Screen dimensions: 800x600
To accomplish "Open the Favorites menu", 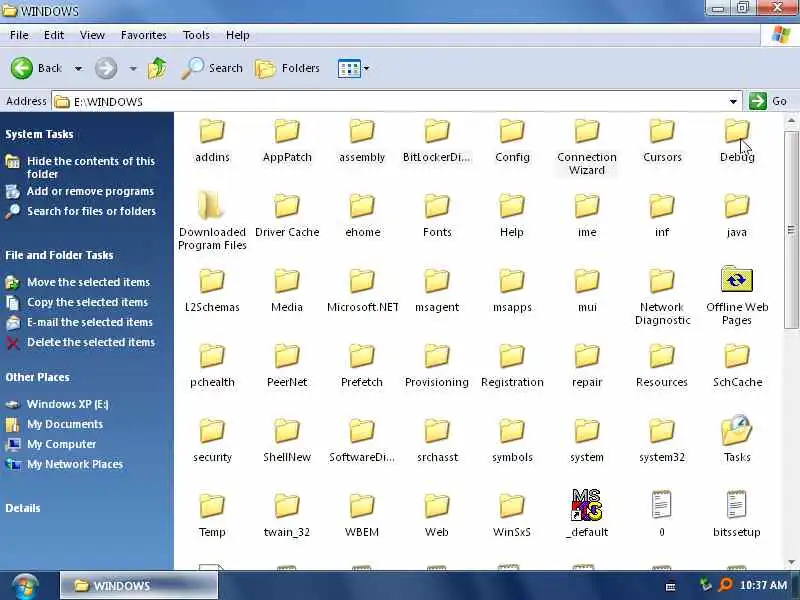I will pos(143,35).
